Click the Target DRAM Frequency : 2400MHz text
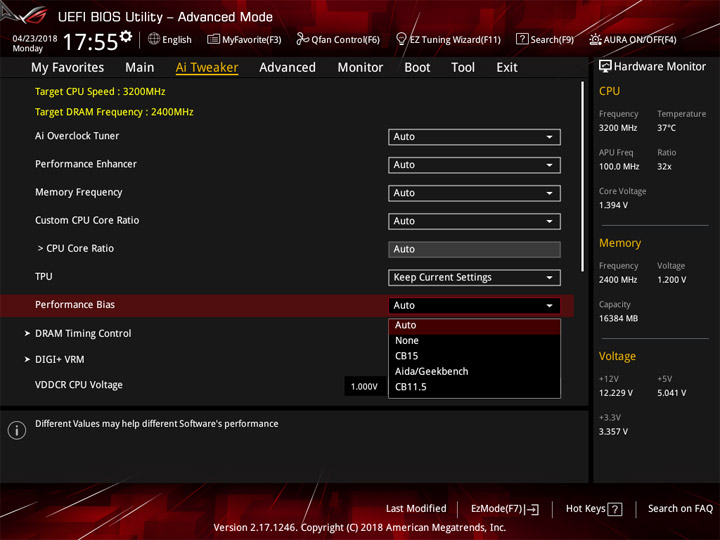 pyautogui.click(x=114, y=112)
